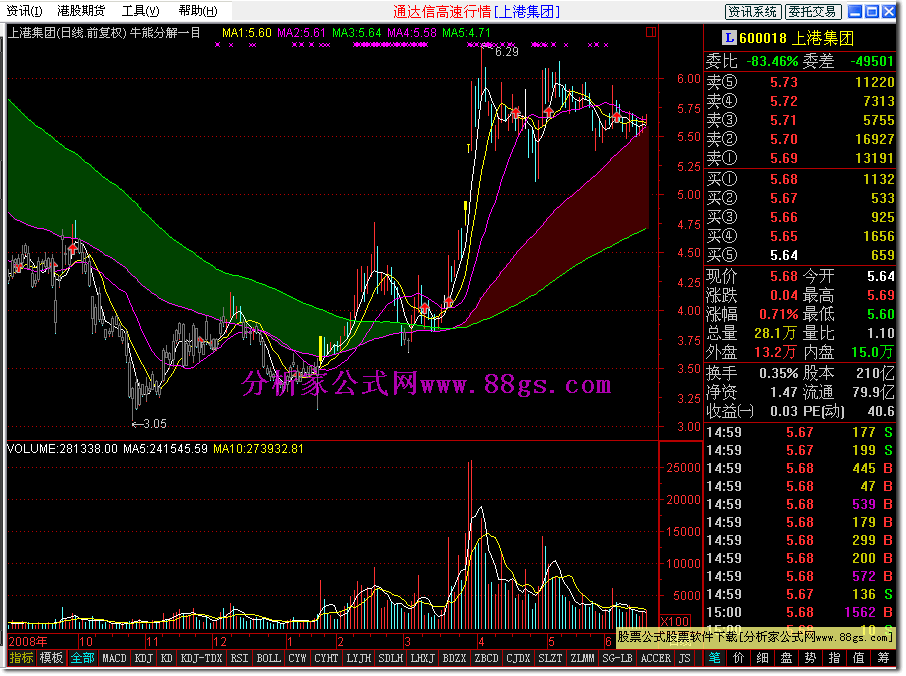The height and width of the screenshot is (676, 906).
Task: Switch to the MACD indicator tab
Action: 114,658
